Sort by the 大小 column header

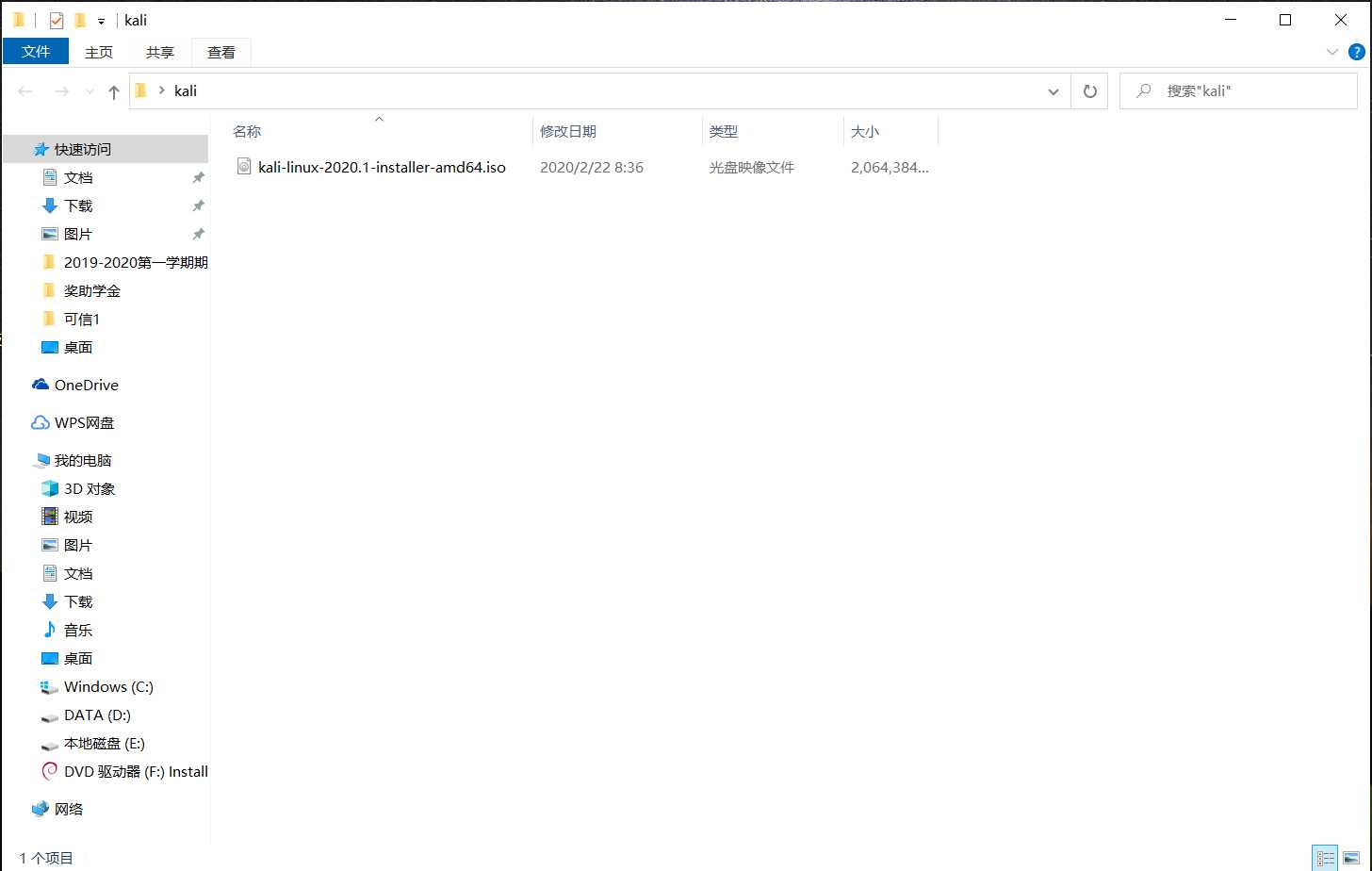coord(890,131)
